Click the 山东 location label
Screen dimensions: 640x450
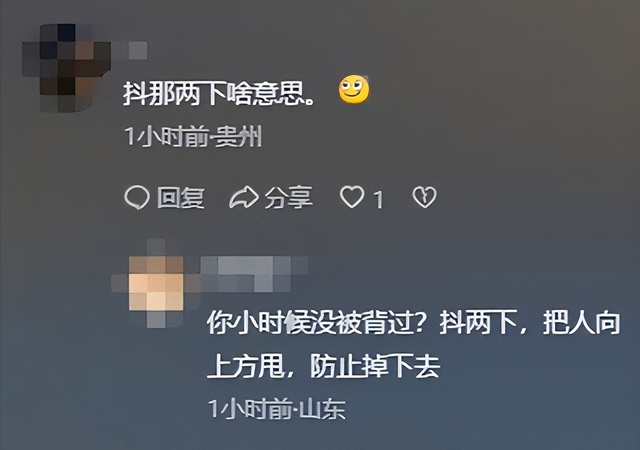pyautogui.click(x=322, y=408)
